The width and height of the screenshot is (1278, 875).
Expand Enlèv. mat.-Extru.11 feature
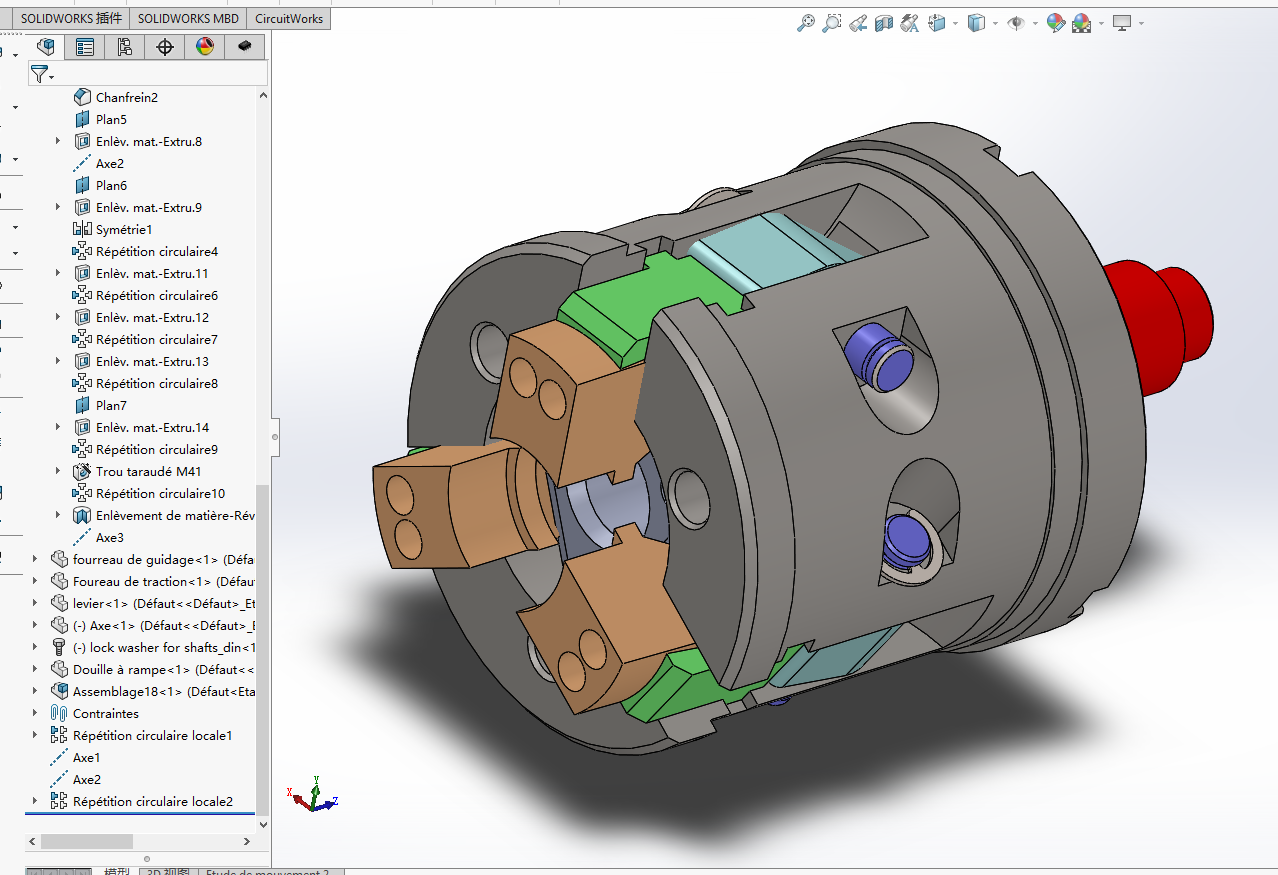click(x=58, y=273)
